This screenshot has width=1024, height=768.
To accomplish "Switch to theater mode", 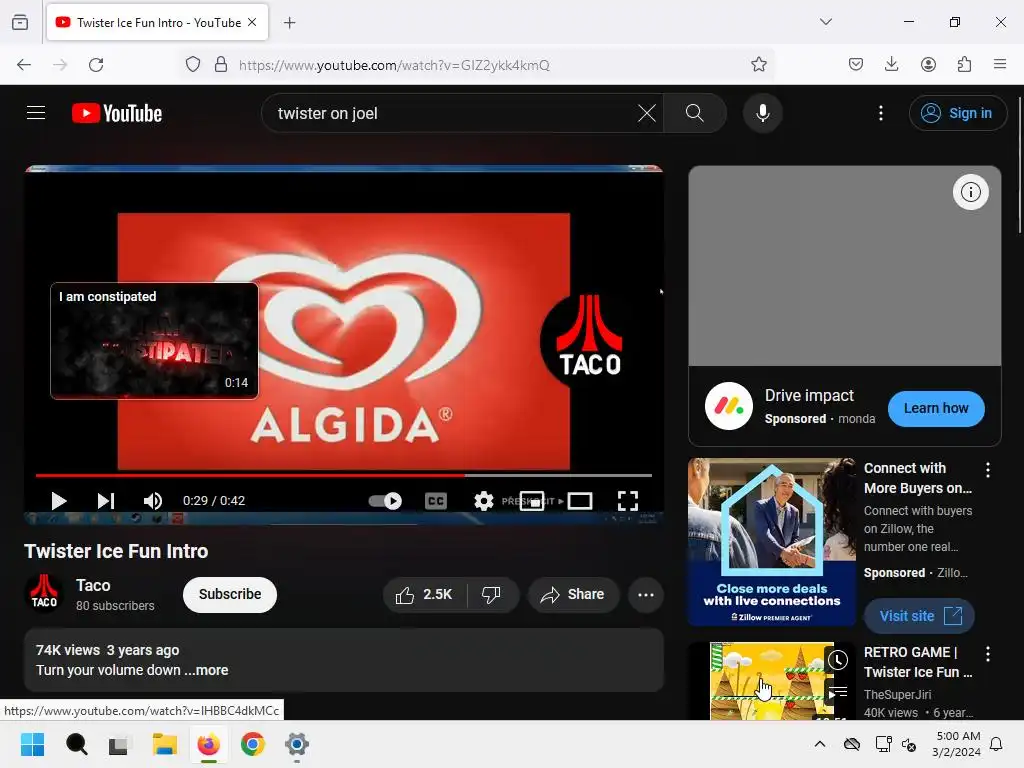I will [x=580, y=501].
